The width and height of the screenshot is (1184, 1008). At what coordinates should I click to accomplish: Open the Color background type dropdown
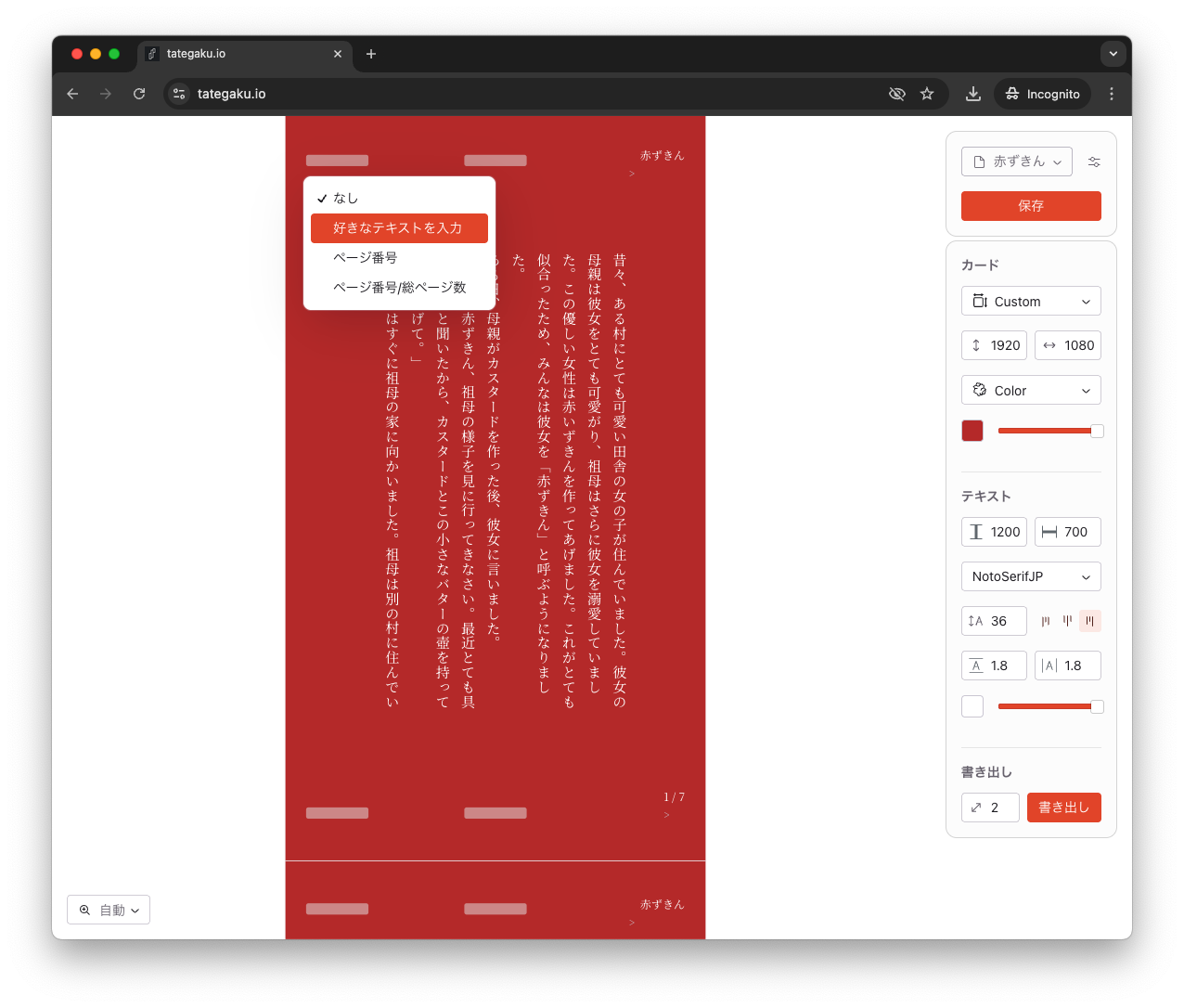pyautogui.click(x=1031, y=390)
